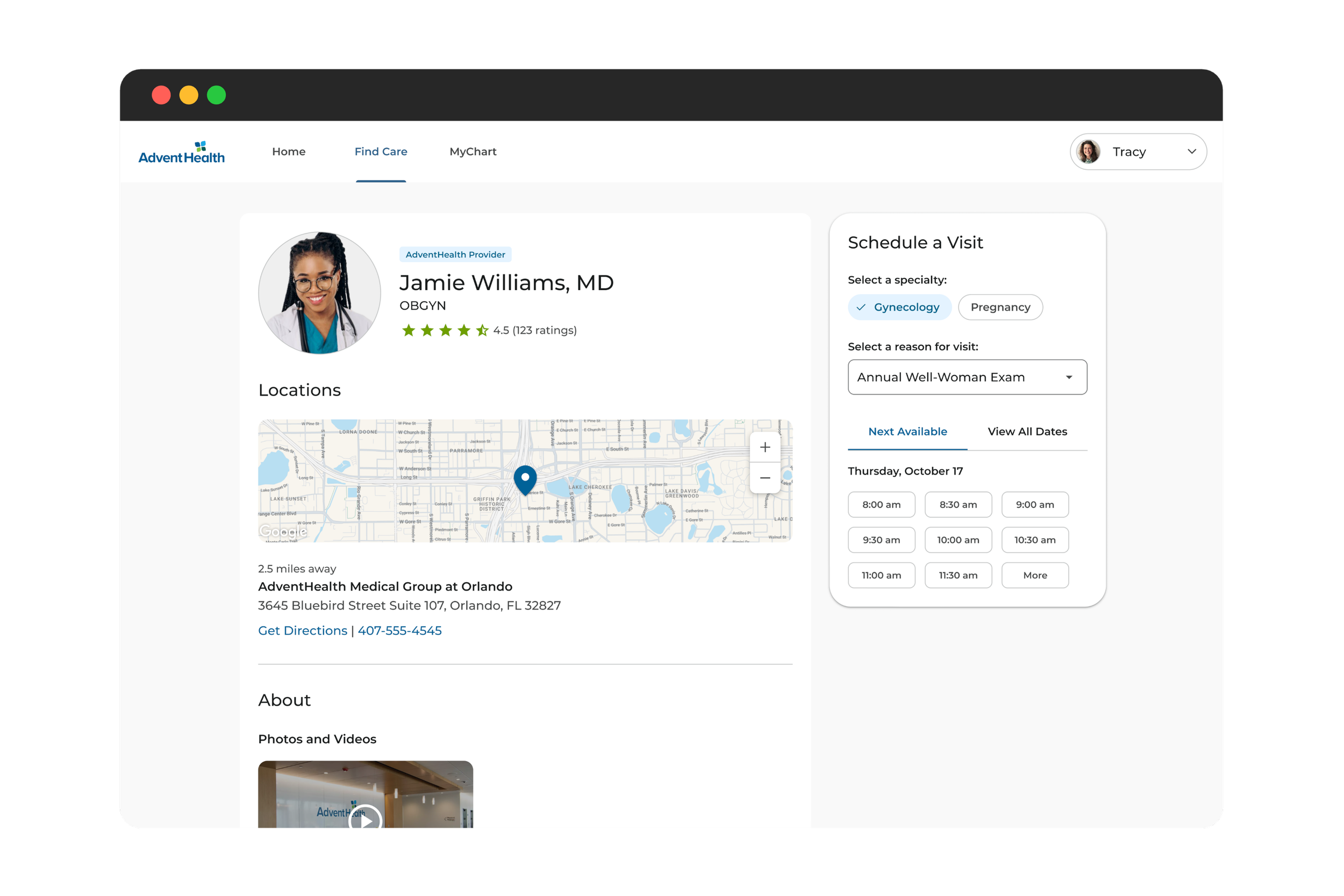
Task: Click the 4.5 (123 ratings) text
Action: (x=535, y=330)
